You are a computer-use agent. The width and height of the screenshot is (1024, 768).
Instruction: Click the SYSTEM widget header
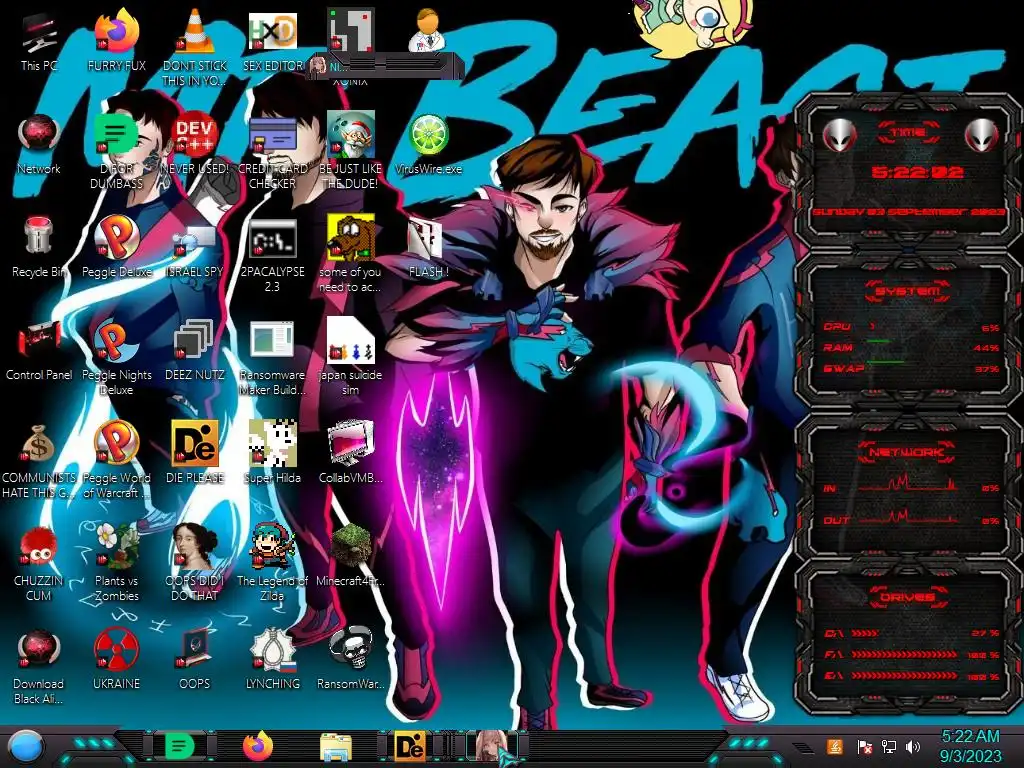coord(908,291)
